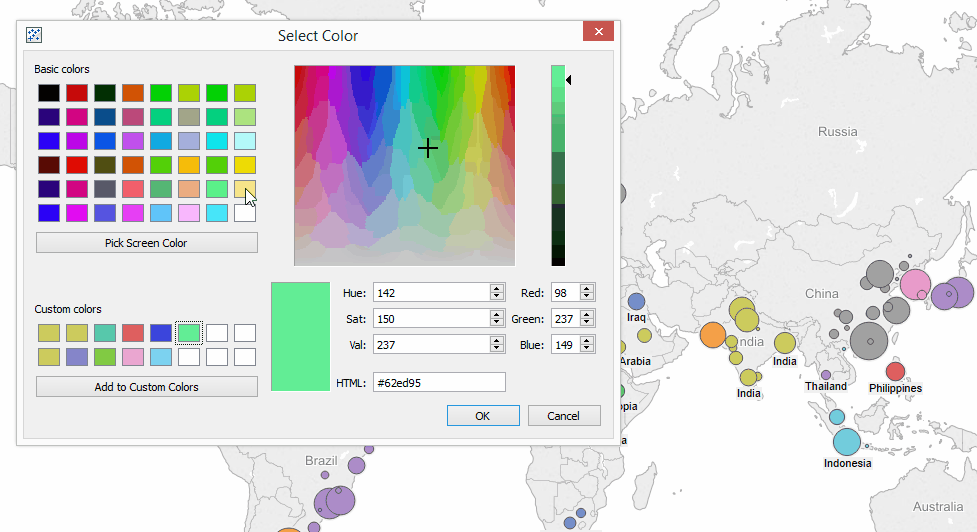Select the teal custom color swatch

coord(105,333)
